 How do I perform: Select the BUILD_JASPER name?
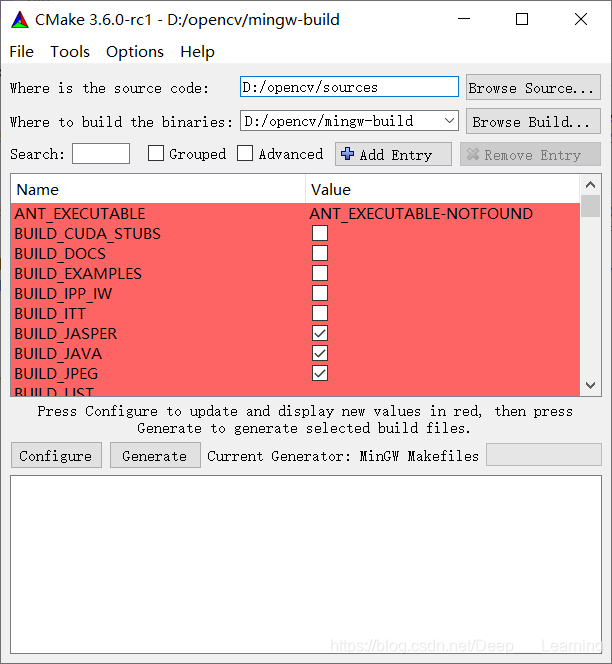tap(65, 334)
